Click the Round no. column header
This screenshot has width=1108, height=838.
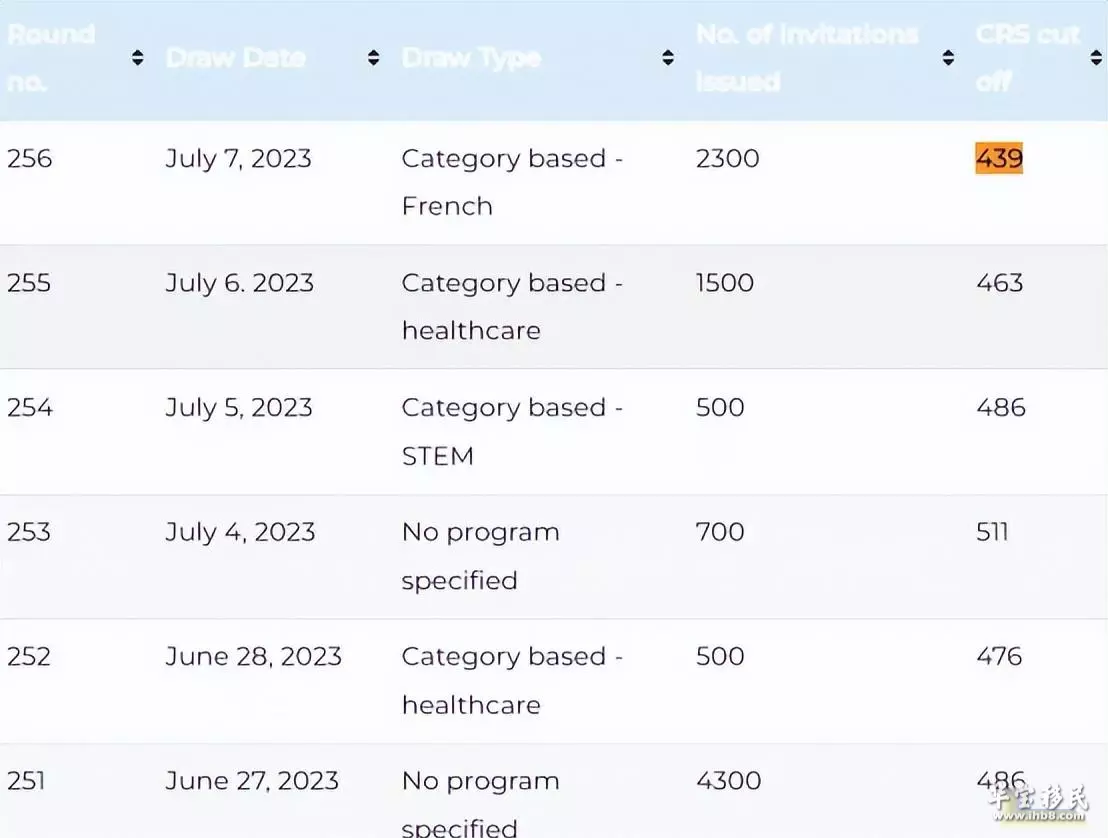(x=51, y=58)
